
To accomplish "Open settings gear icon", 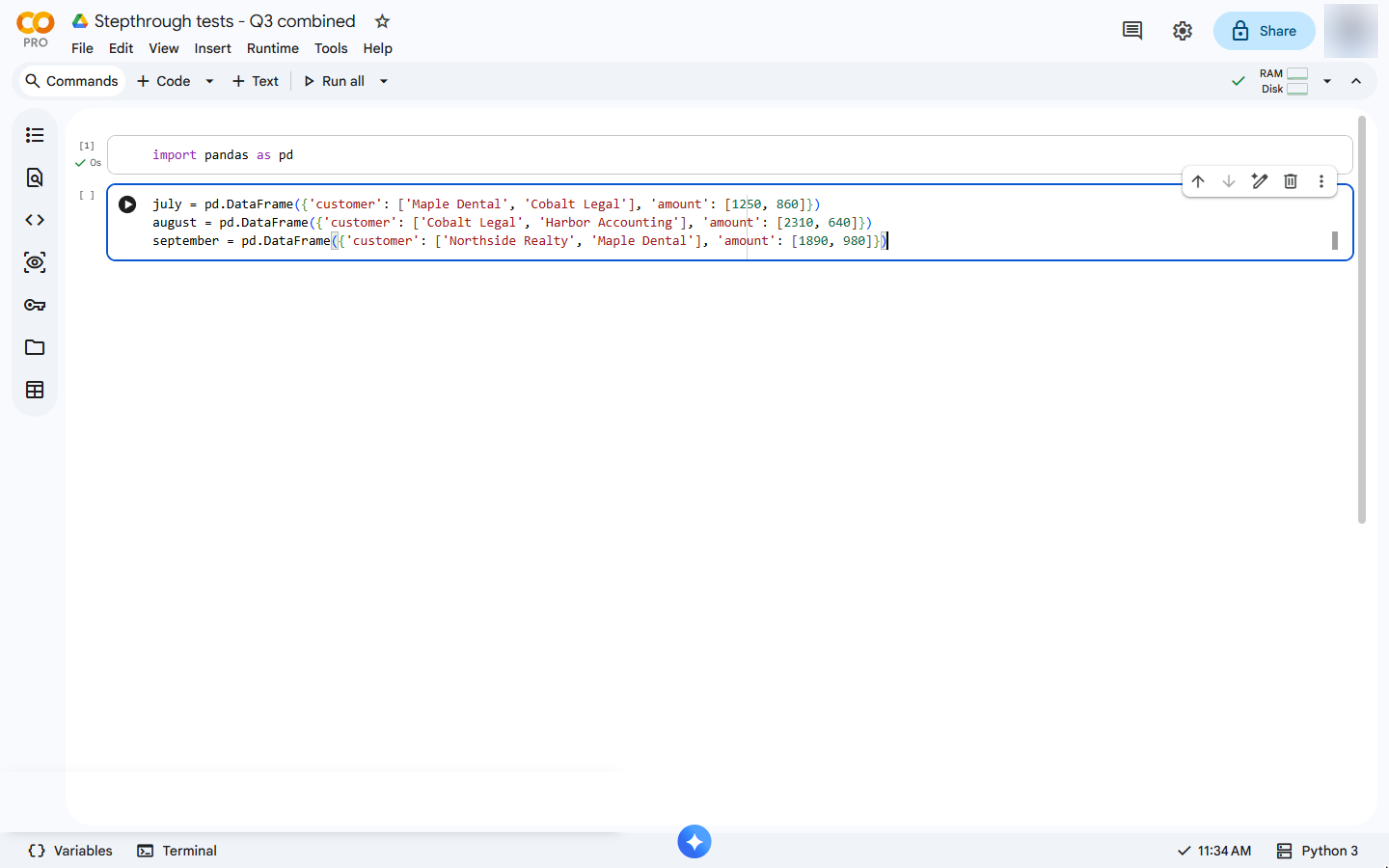I will 1182,31.
